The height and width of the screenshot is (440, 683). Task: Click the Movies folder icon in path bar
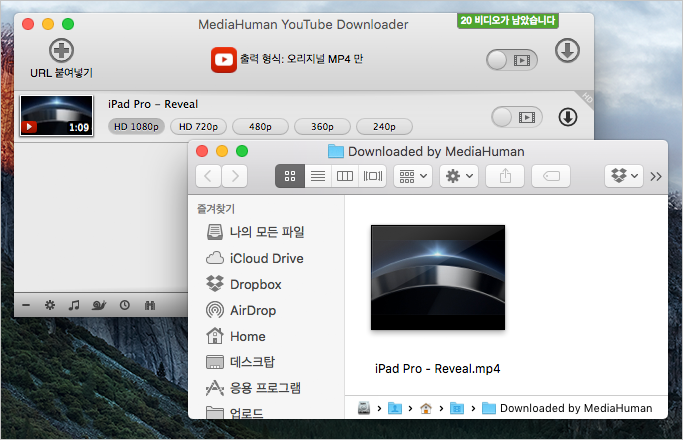(457, 408)
